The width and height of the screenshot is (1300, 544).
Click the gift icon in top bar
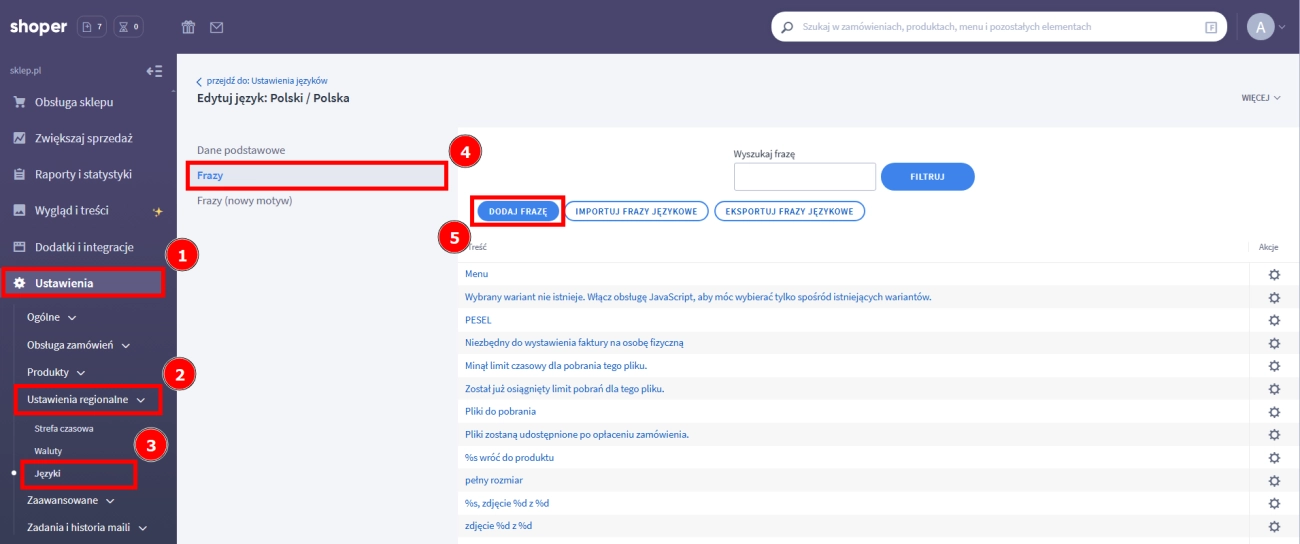click(188, 27)
